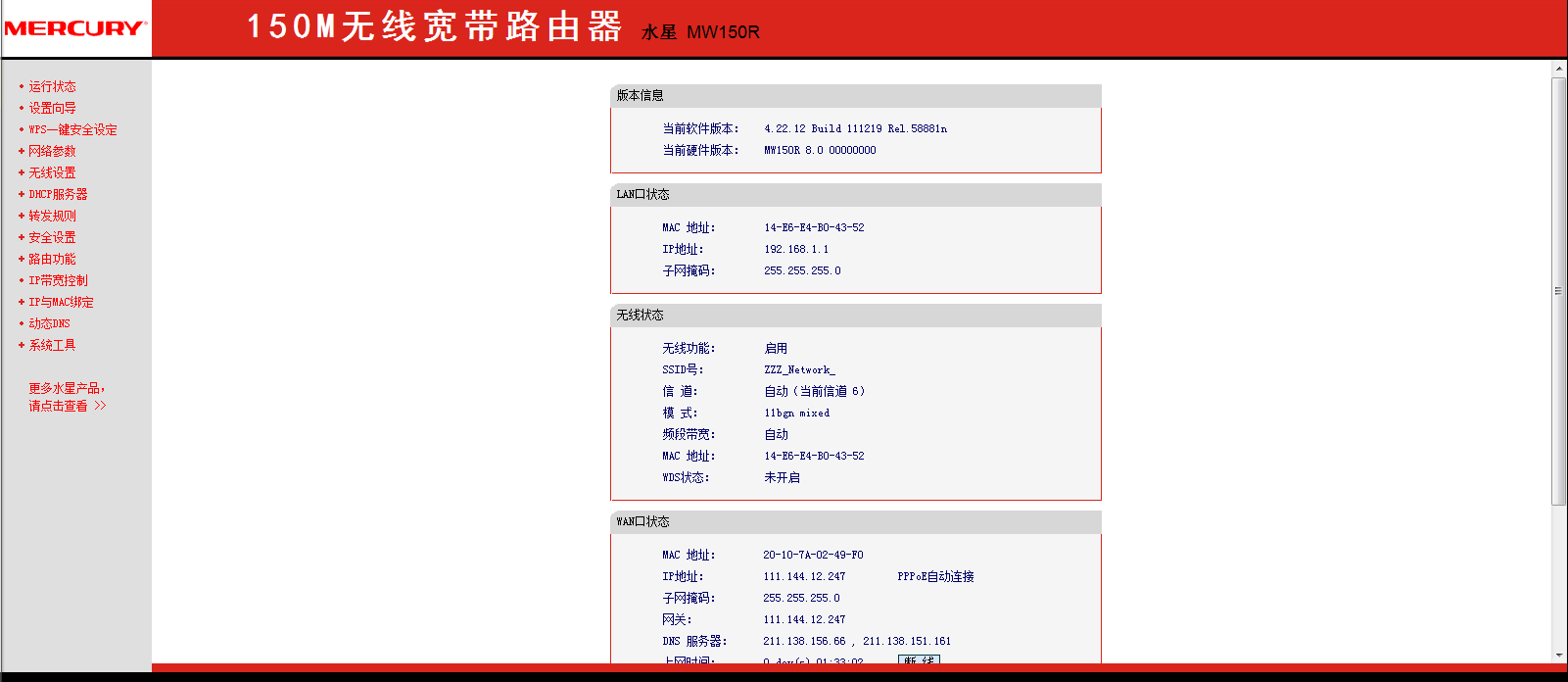Expand the DHCP服务器 menu

[58, 194]
